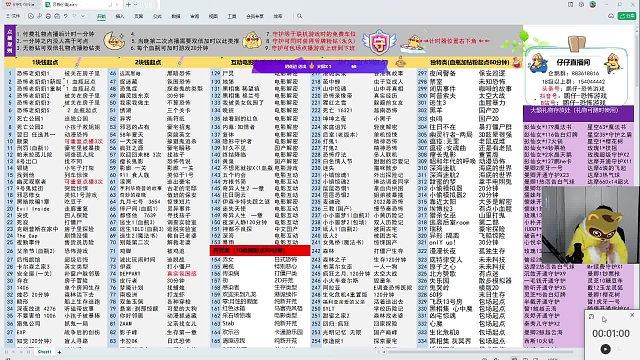Click the window layout icon near avatar
This screenshot has height=360, width=640.
tap(570, 4)
